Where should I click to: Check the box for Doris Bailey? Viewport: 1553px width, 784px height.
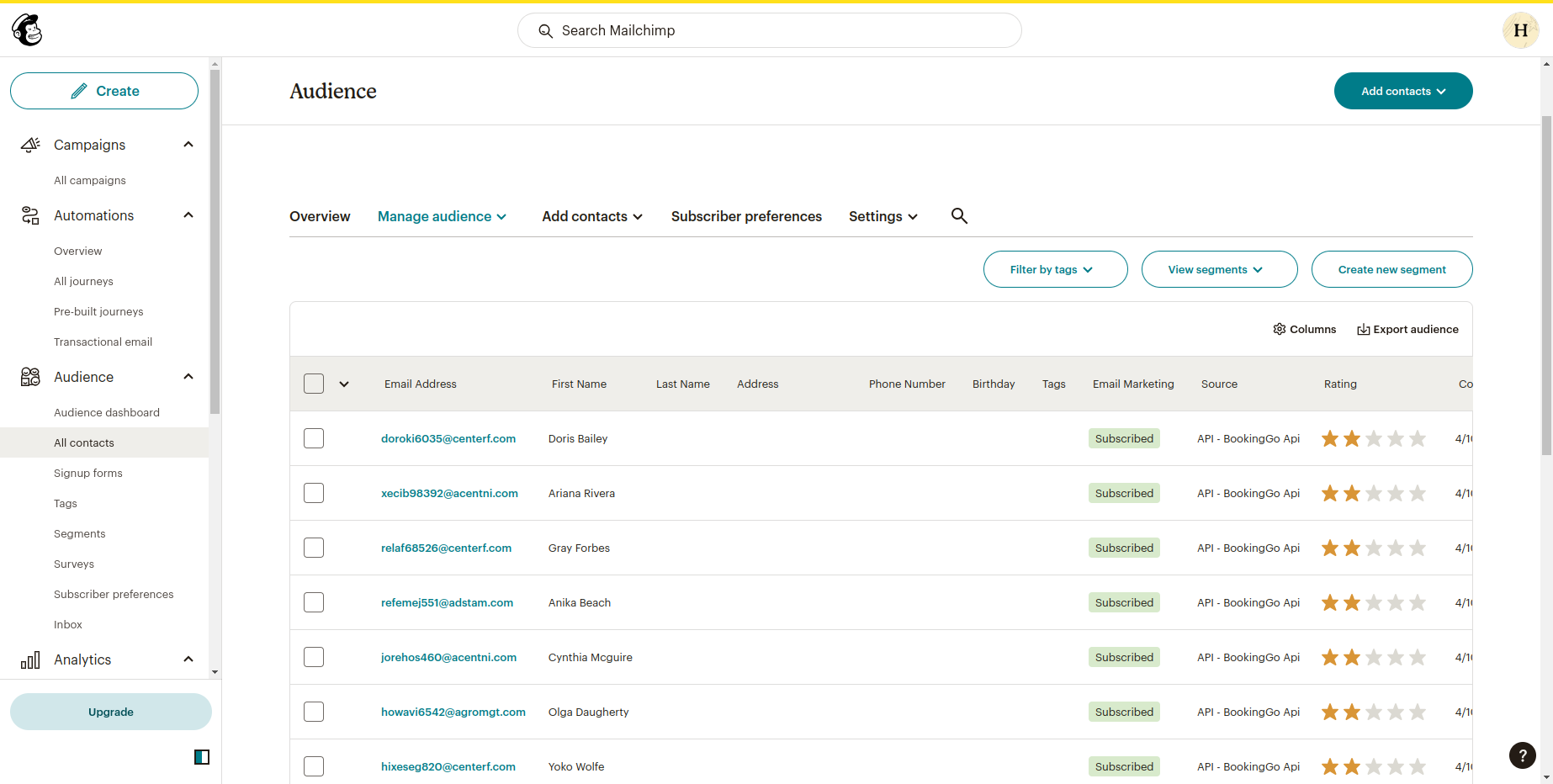click(314, 438)
